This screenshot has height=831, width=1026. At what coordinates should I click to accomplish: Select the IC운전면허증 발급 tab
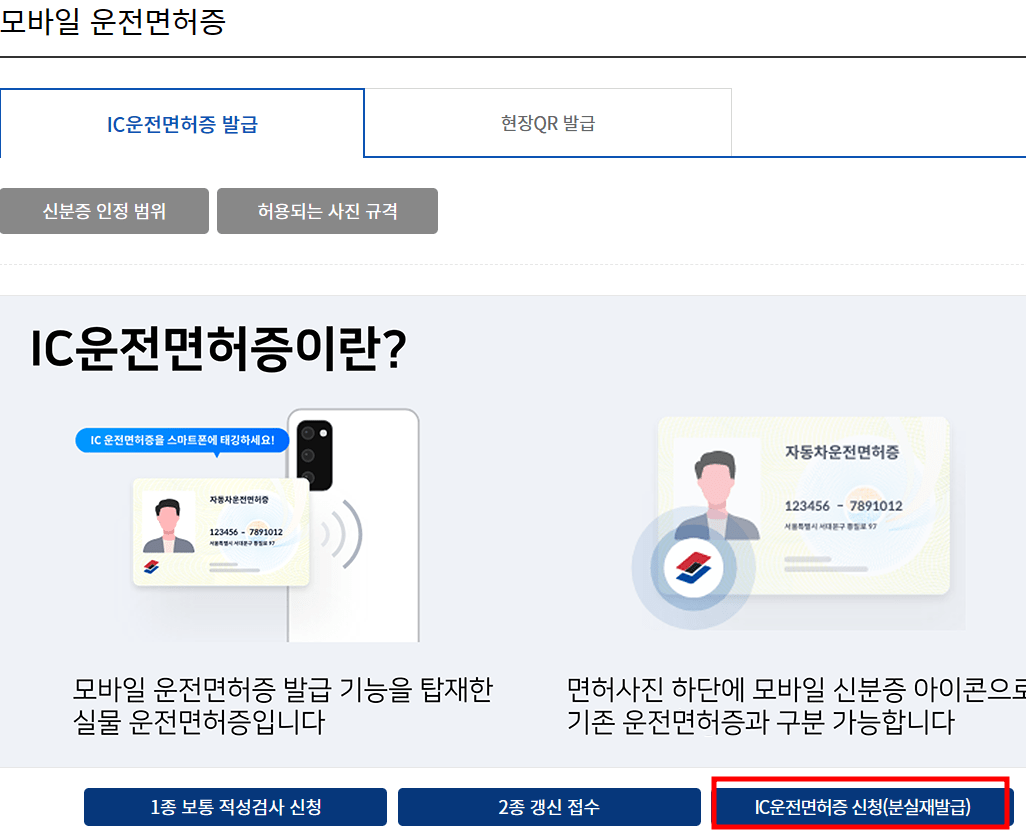[182, 122]
